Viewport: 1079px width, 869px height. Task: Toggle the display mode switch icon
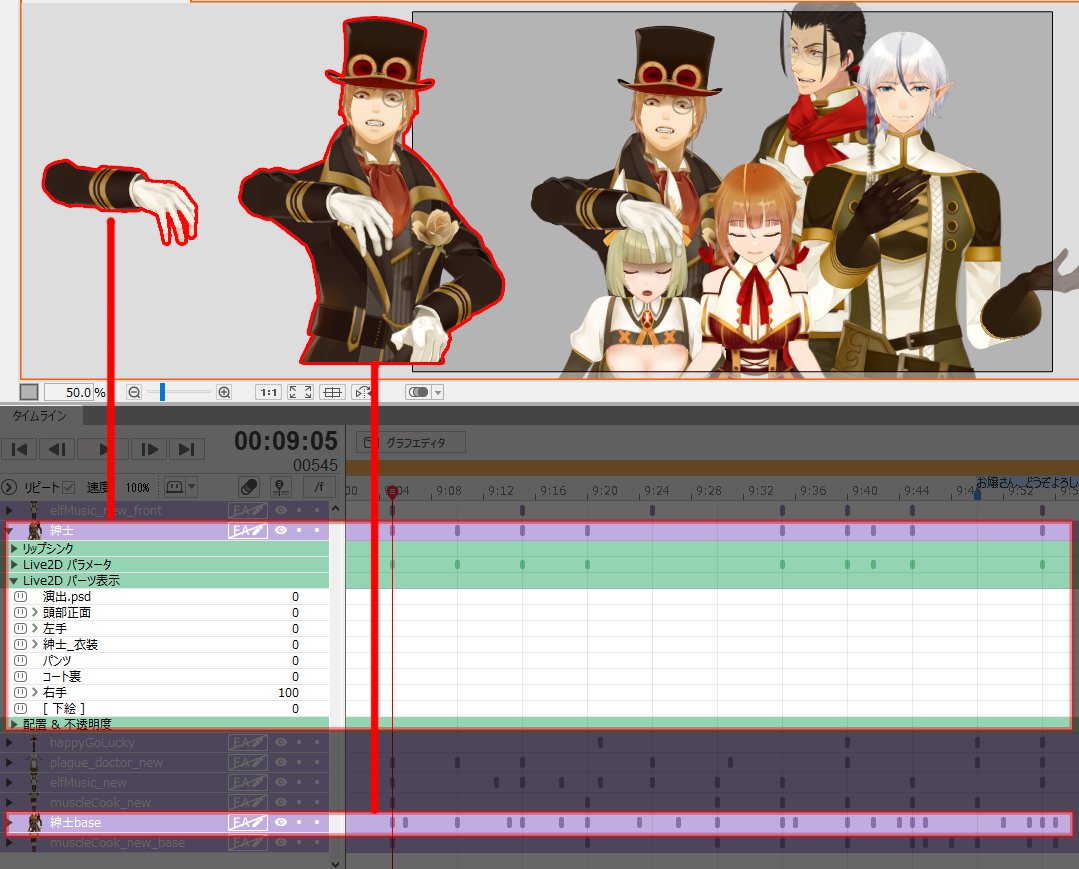point(418,392)
